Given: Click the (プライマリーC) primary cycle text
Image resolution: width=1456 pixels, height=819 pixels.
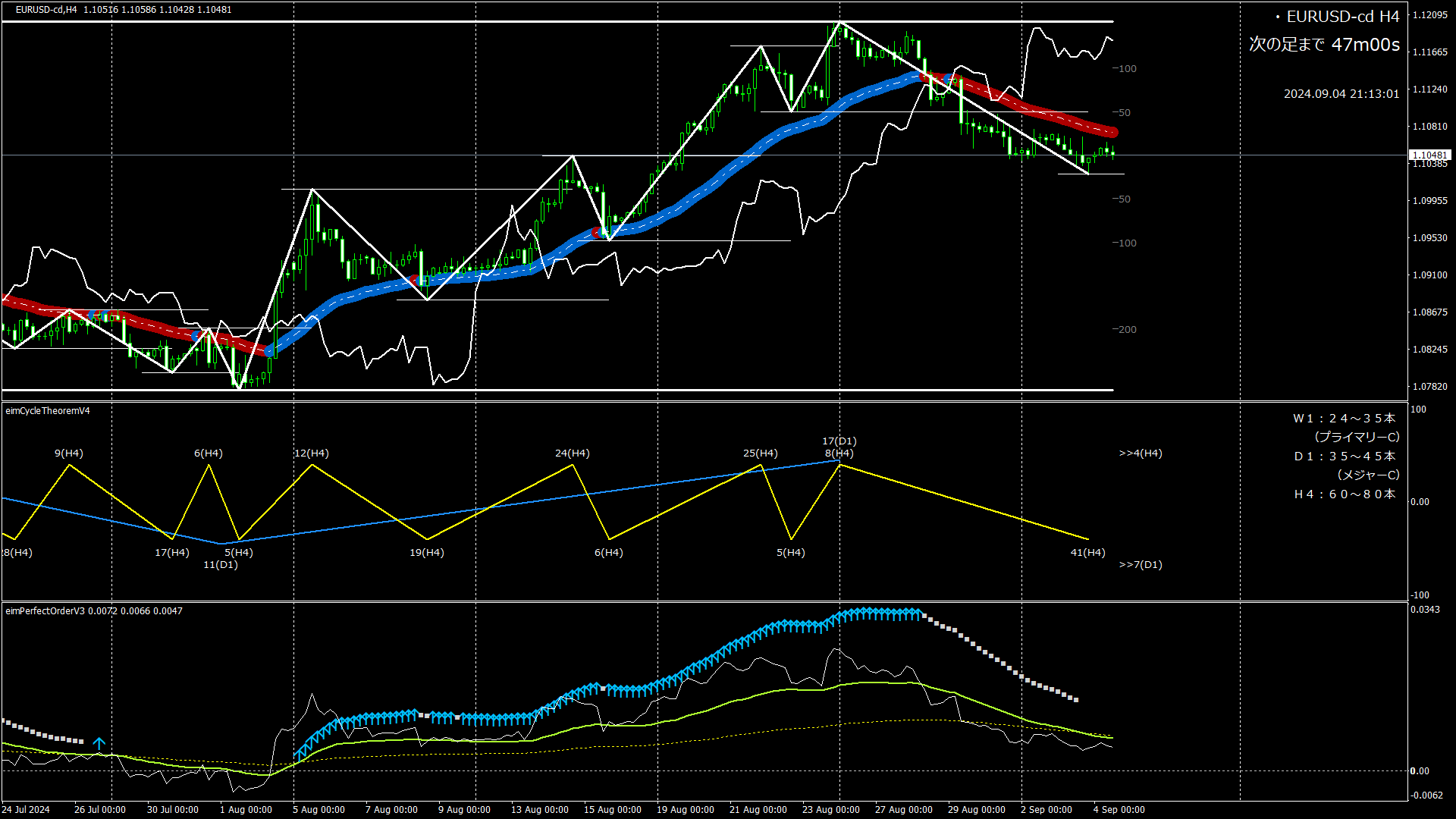Looking at the screenshot, I should pyautogui.click(x=1357, y=438).
